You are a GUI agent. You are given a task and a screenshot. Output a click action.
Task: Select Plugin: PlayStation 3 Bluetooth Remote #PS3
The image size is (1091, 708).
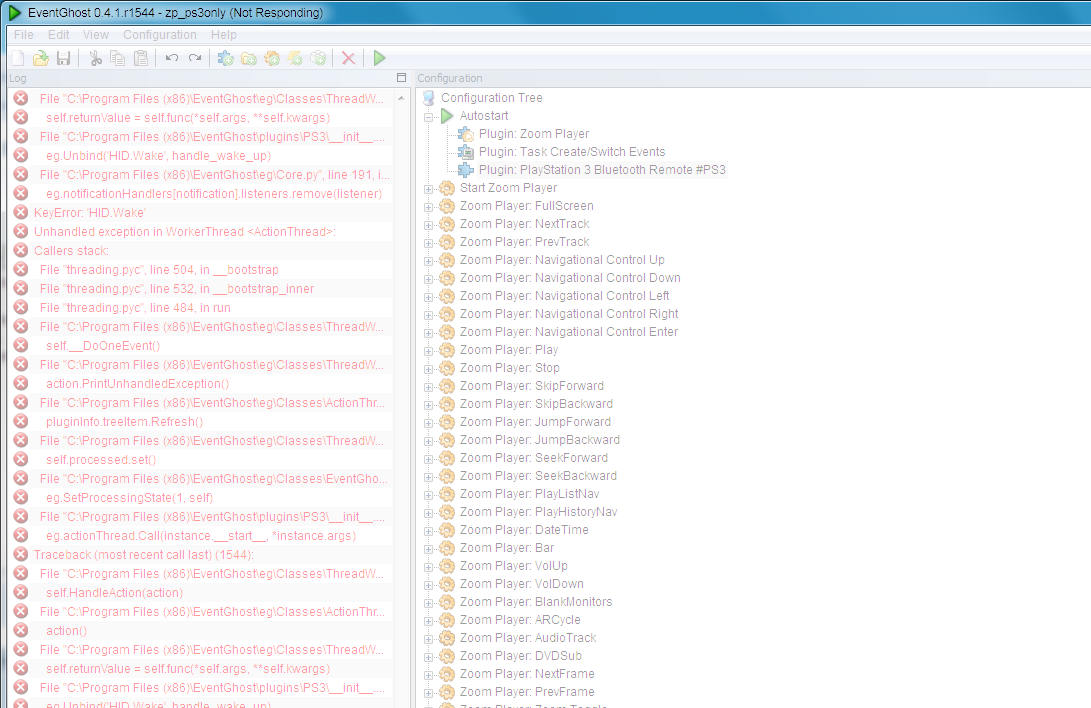602,170
